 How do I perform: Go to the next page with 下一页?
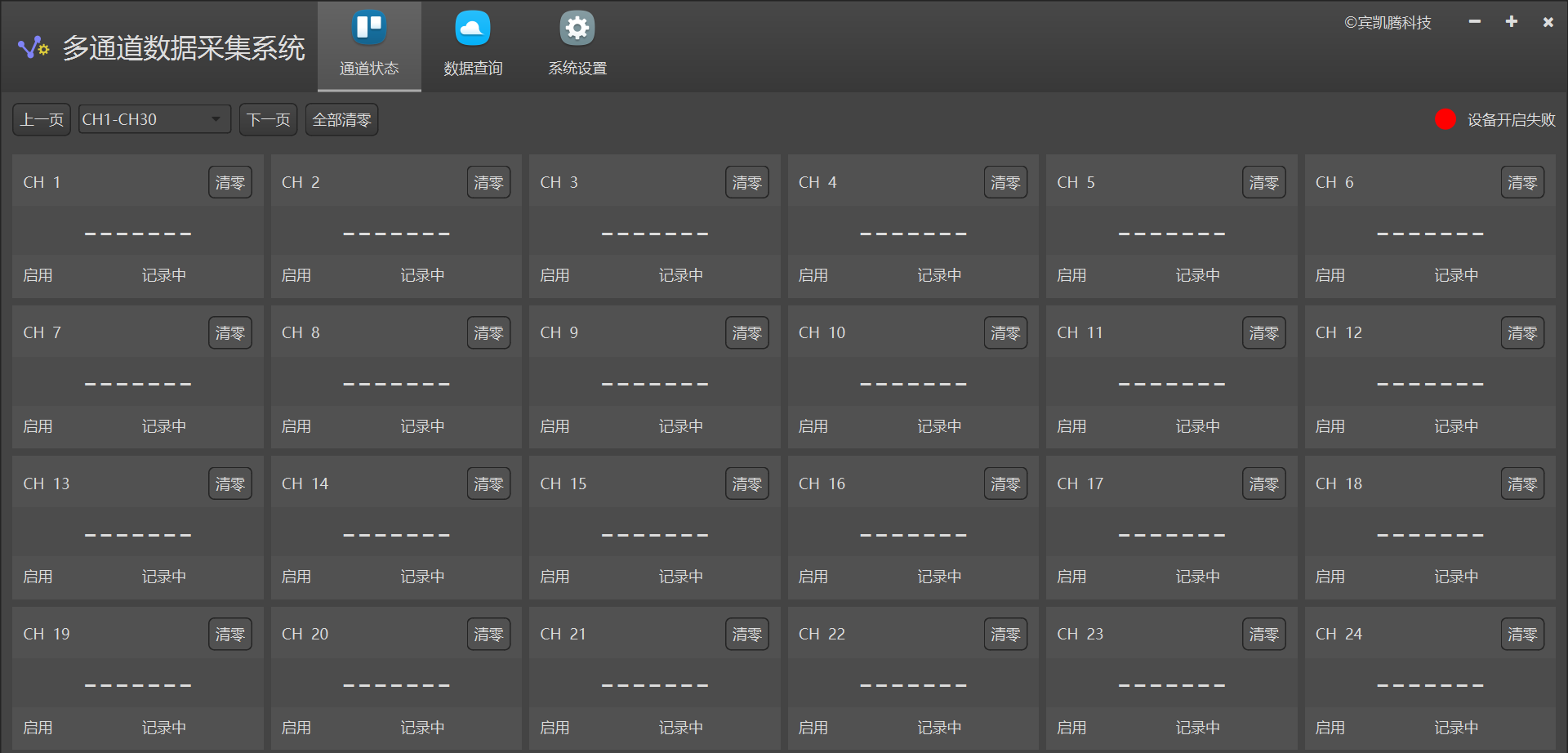coord(269,120)
